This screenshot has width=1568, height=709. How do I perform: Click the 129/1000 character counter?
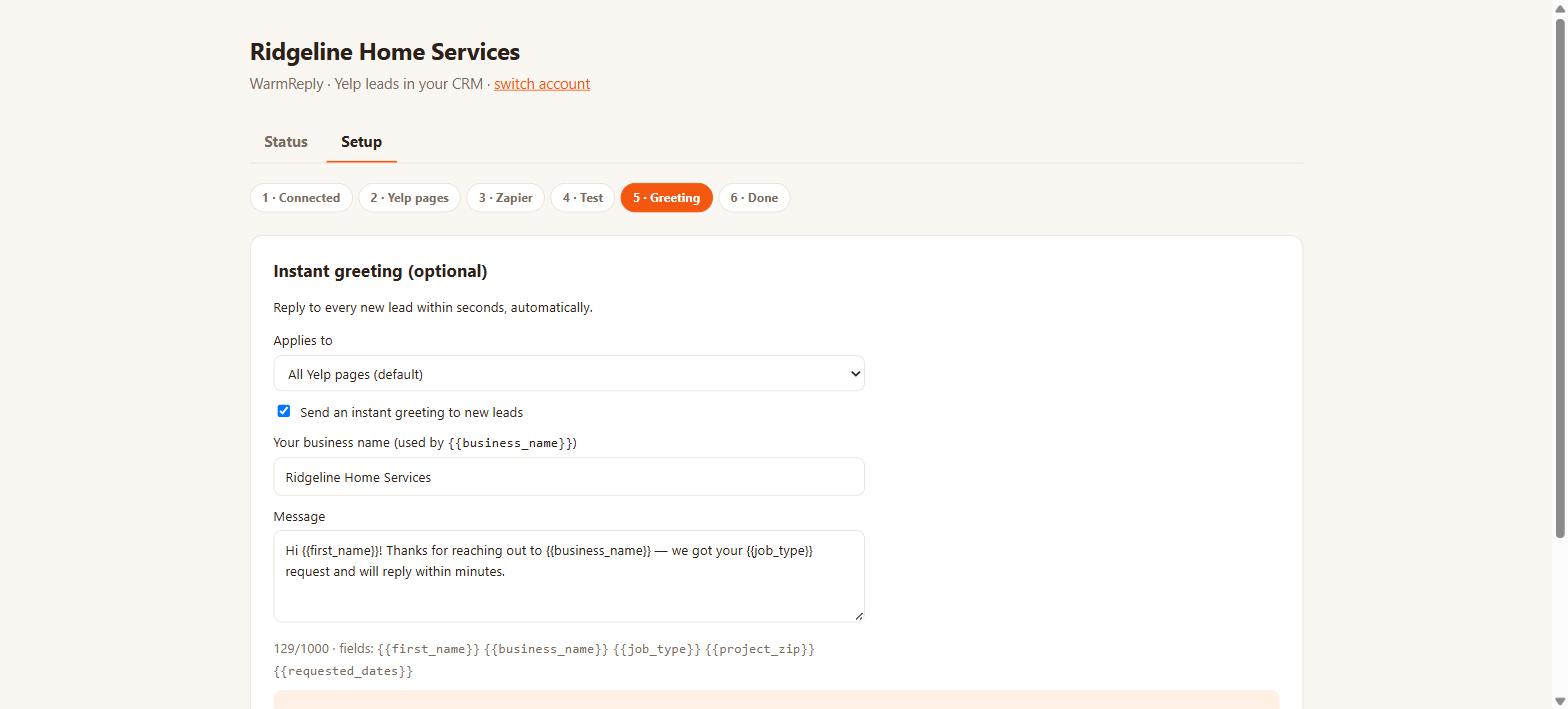(x=301, y=649)
